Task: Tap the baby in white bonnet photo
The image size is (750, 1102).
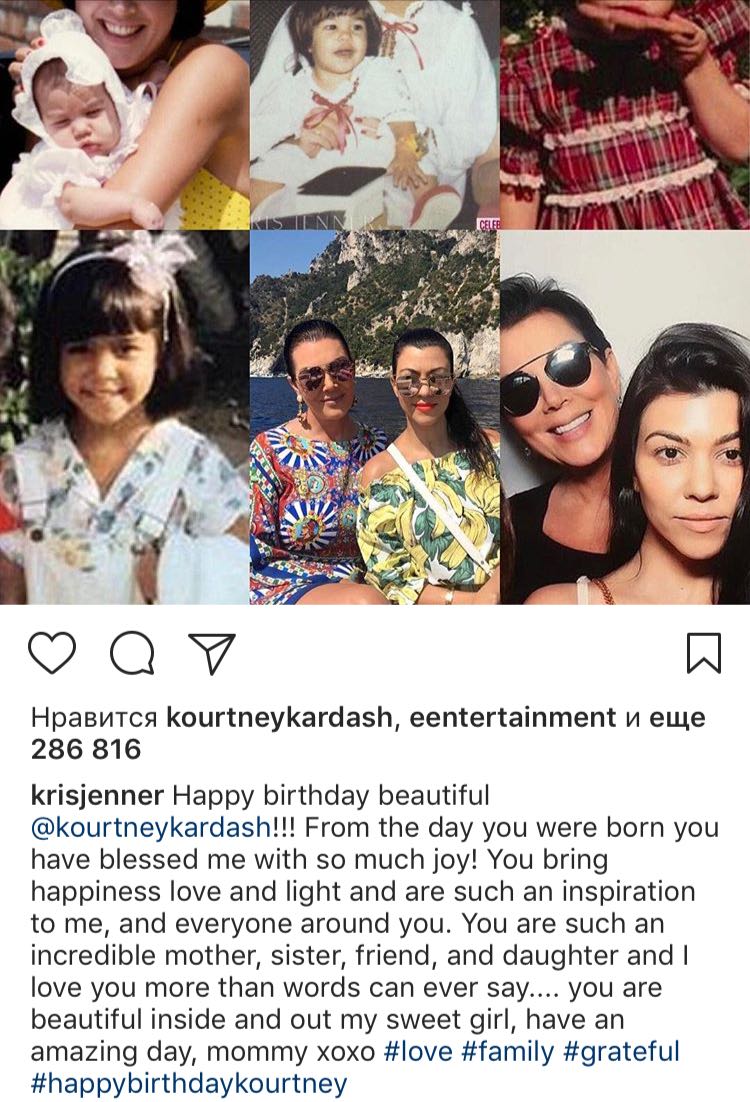Action: click(x=124, y=114)
